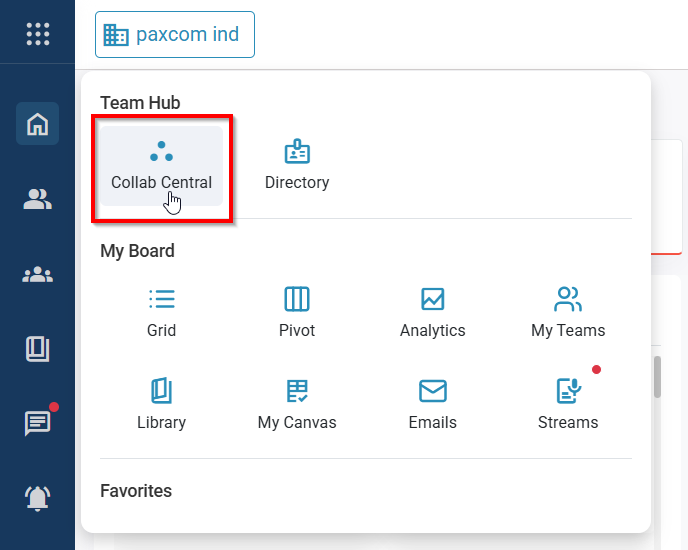Open the book library sidebar icon
The width and height of the screenshot is (688, 550).
[37, 349]
